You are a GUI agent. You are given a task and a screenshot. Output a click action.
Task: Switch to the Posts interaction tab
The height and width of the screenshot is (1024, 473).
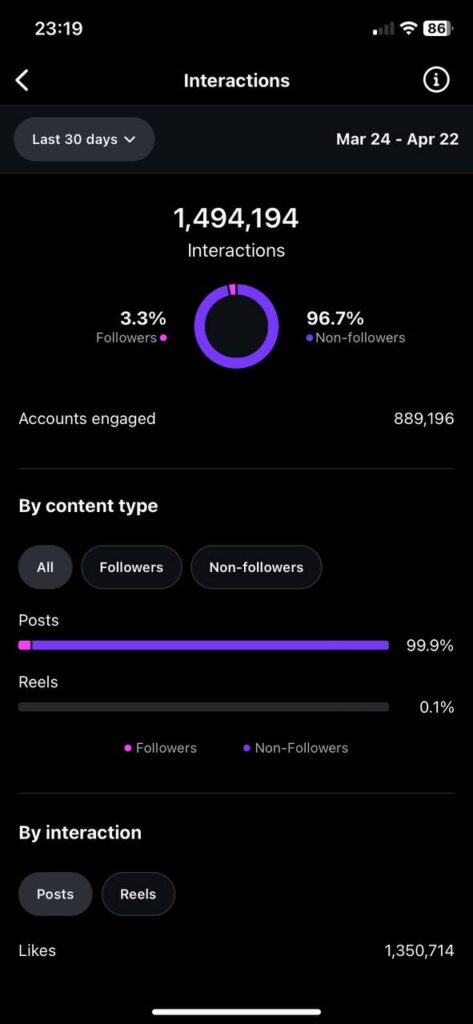55,894
